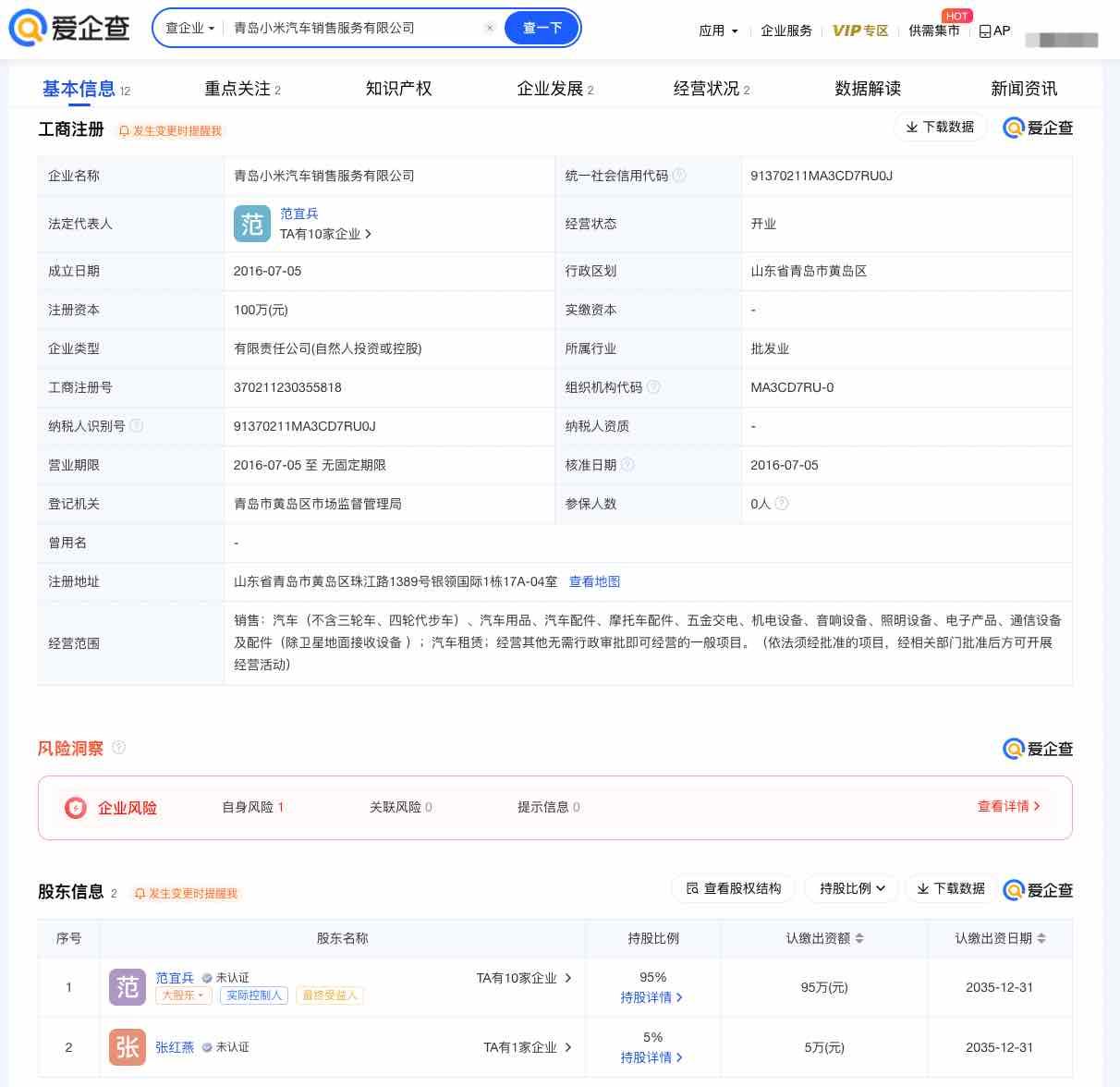Switch to the 新闻资讯 tab

click(x=1024, y=89)
